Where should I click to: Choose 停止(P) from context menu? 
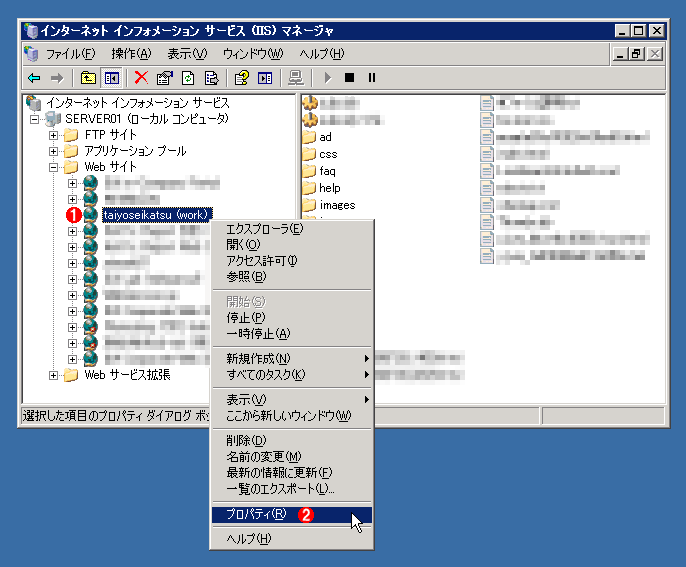point(292,318)
